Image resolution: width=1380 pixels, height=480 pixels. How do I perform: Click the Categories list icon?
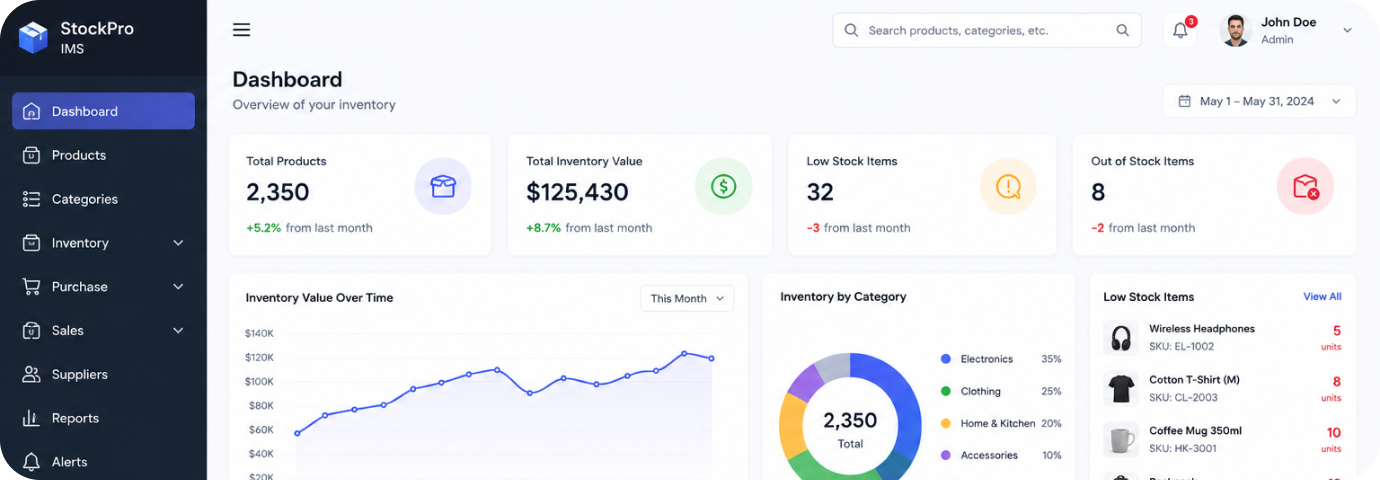(x=31, y=199)
